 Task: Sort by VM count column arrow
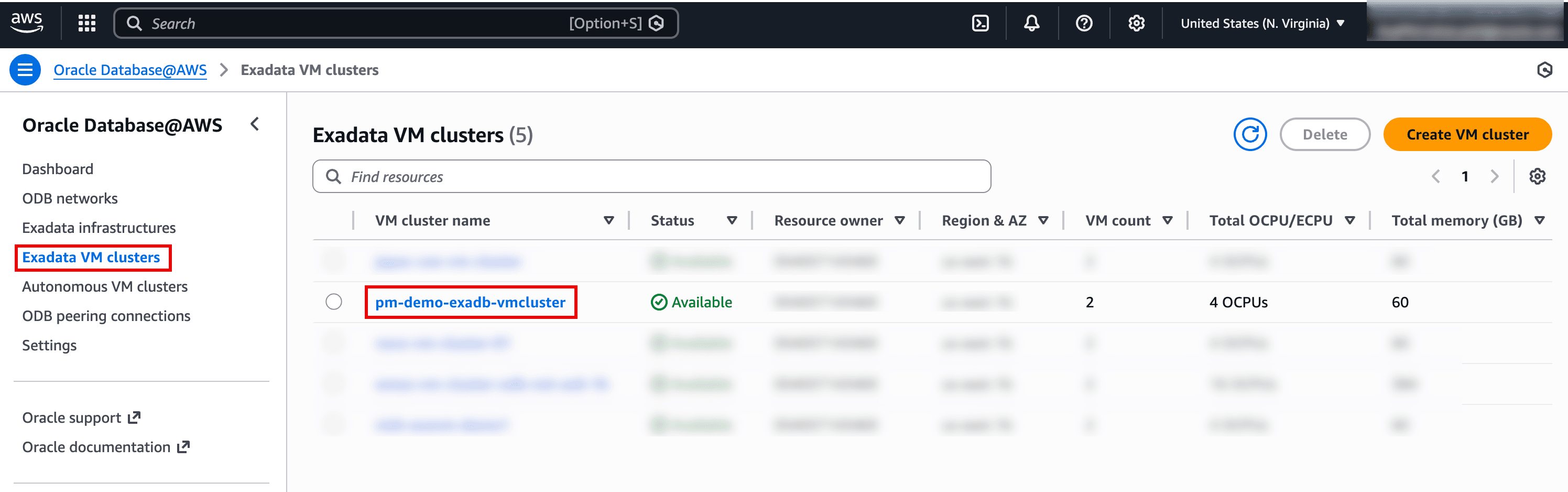1168,220
